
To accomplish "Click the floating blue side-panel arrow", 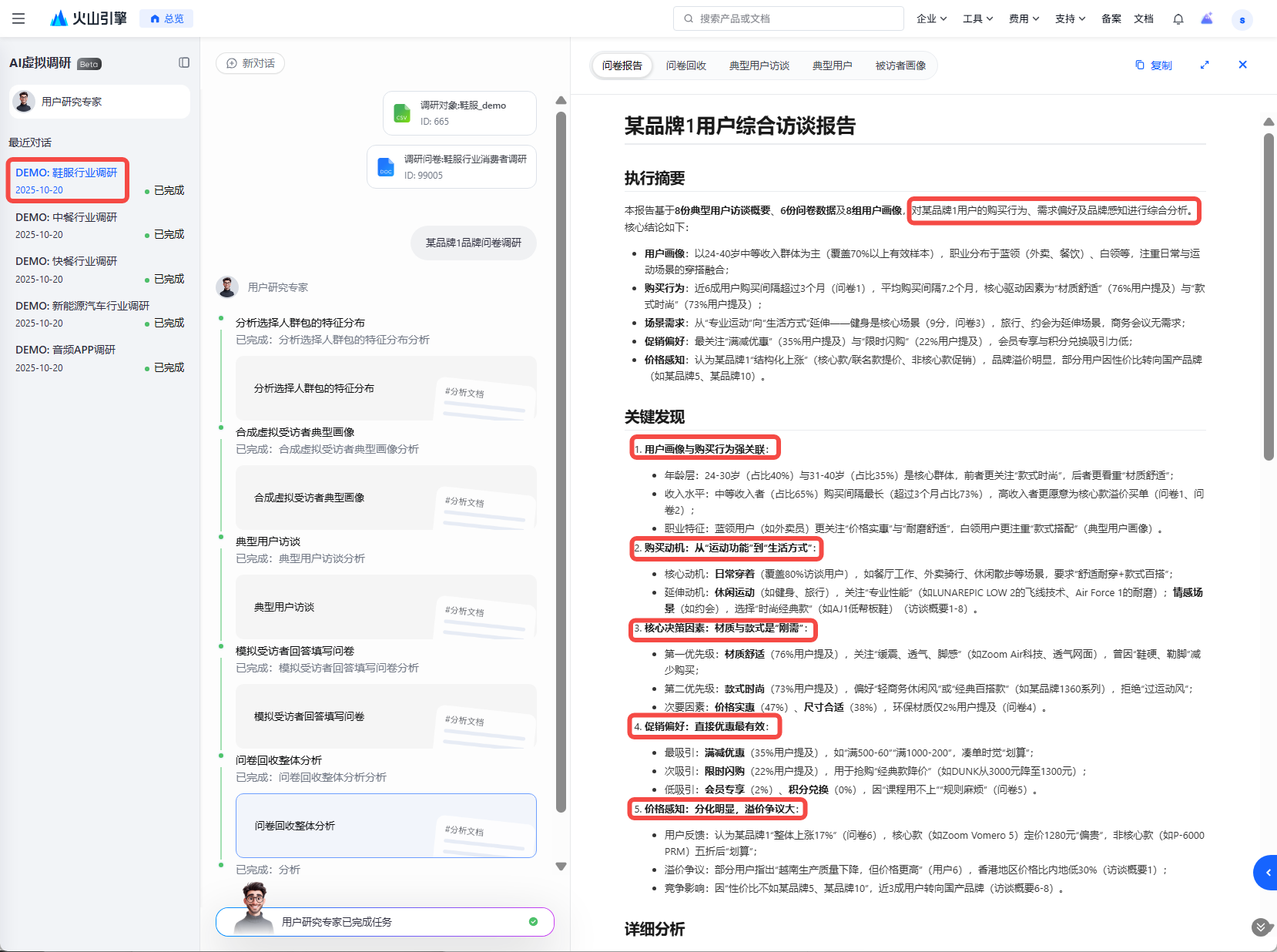I will tap(1266, 873).
